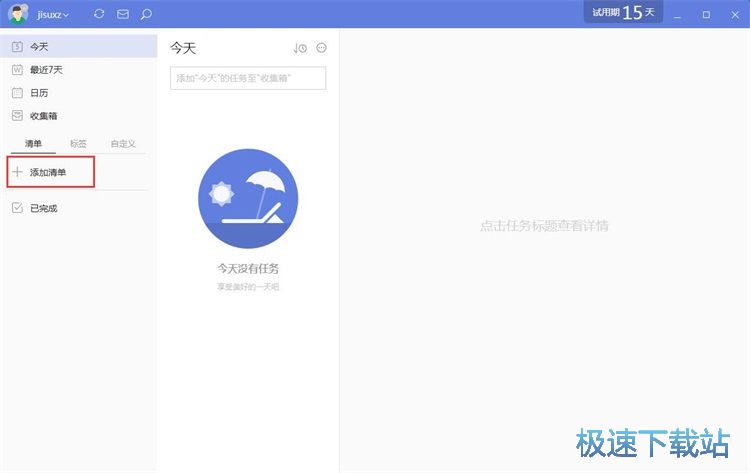Minimize the application window
Image resolution: width=750 pixels, height=473 pixels.
click(677, 15)
